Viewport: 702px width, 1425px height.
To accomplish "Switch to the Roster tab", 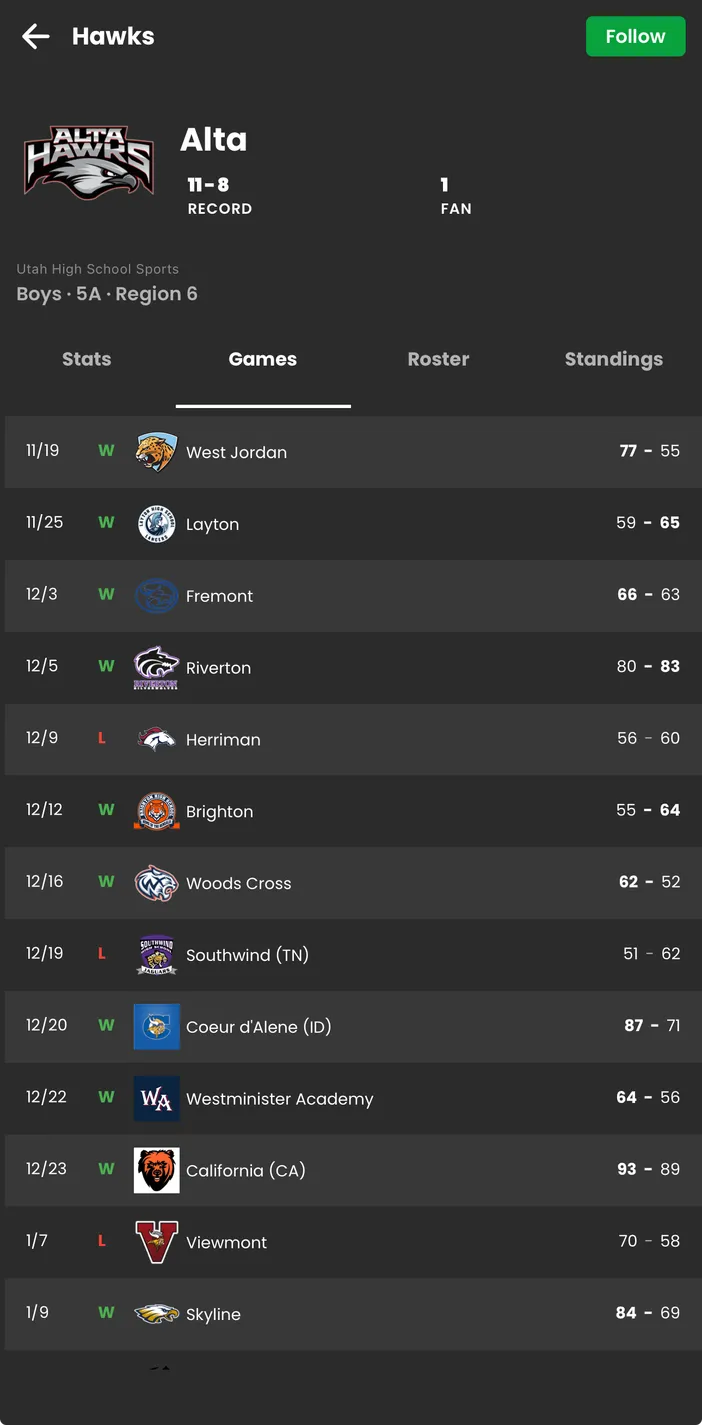I will (x=438, y=359).
